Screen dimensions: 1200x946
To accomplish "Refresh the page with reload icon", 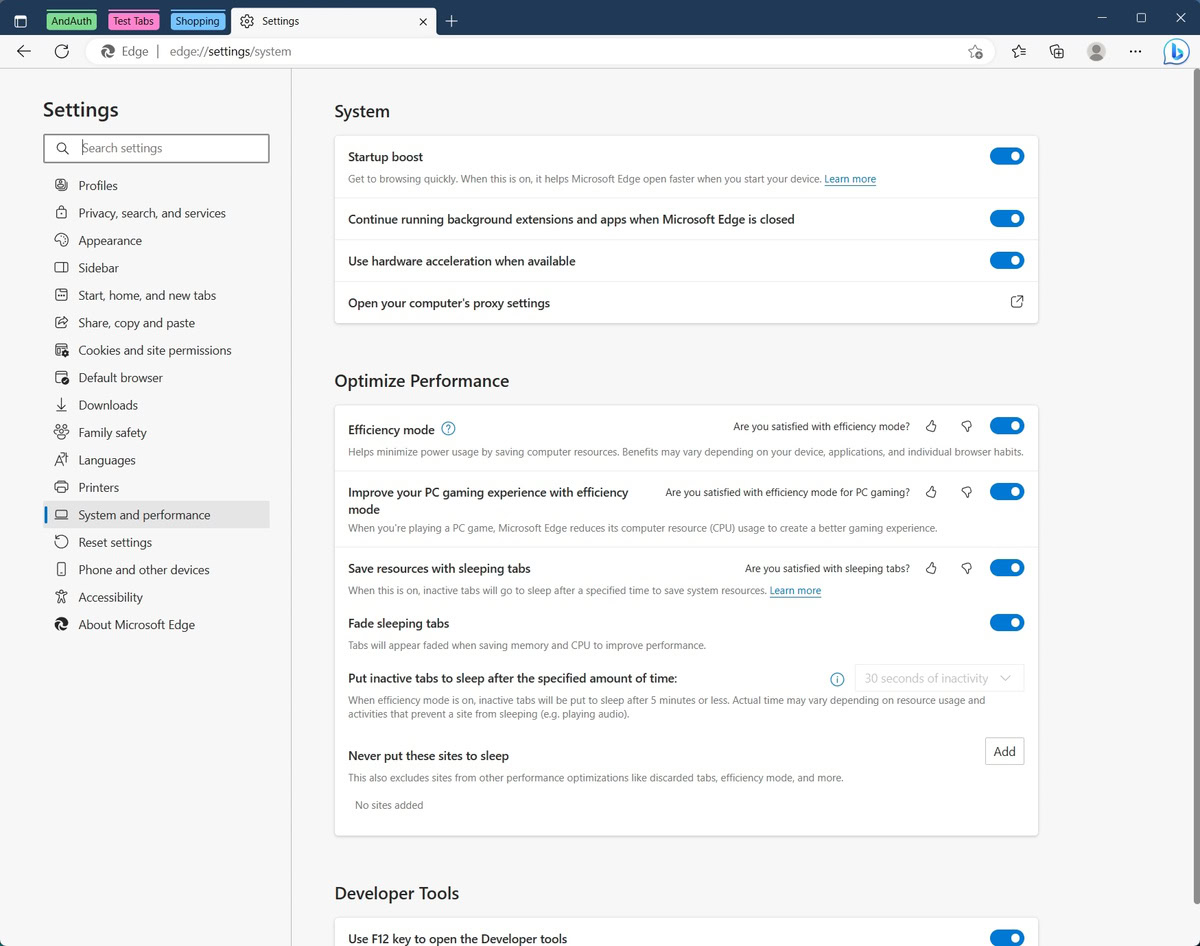I will 62,51.
